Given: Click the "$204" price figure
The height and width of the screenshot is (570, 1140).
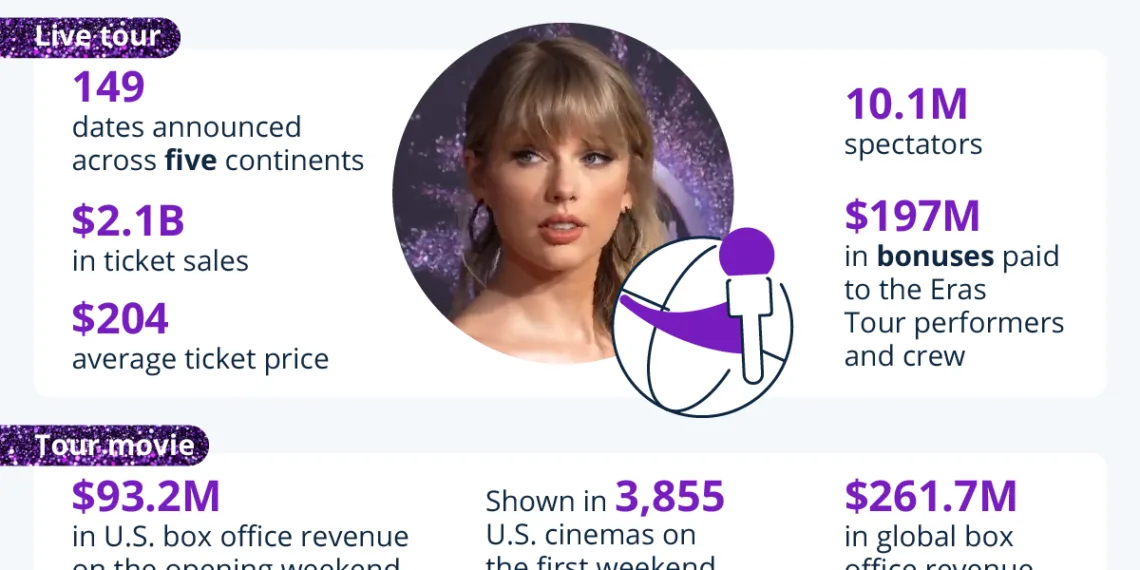Looking at the screenshot, I should tap(120, 319).
